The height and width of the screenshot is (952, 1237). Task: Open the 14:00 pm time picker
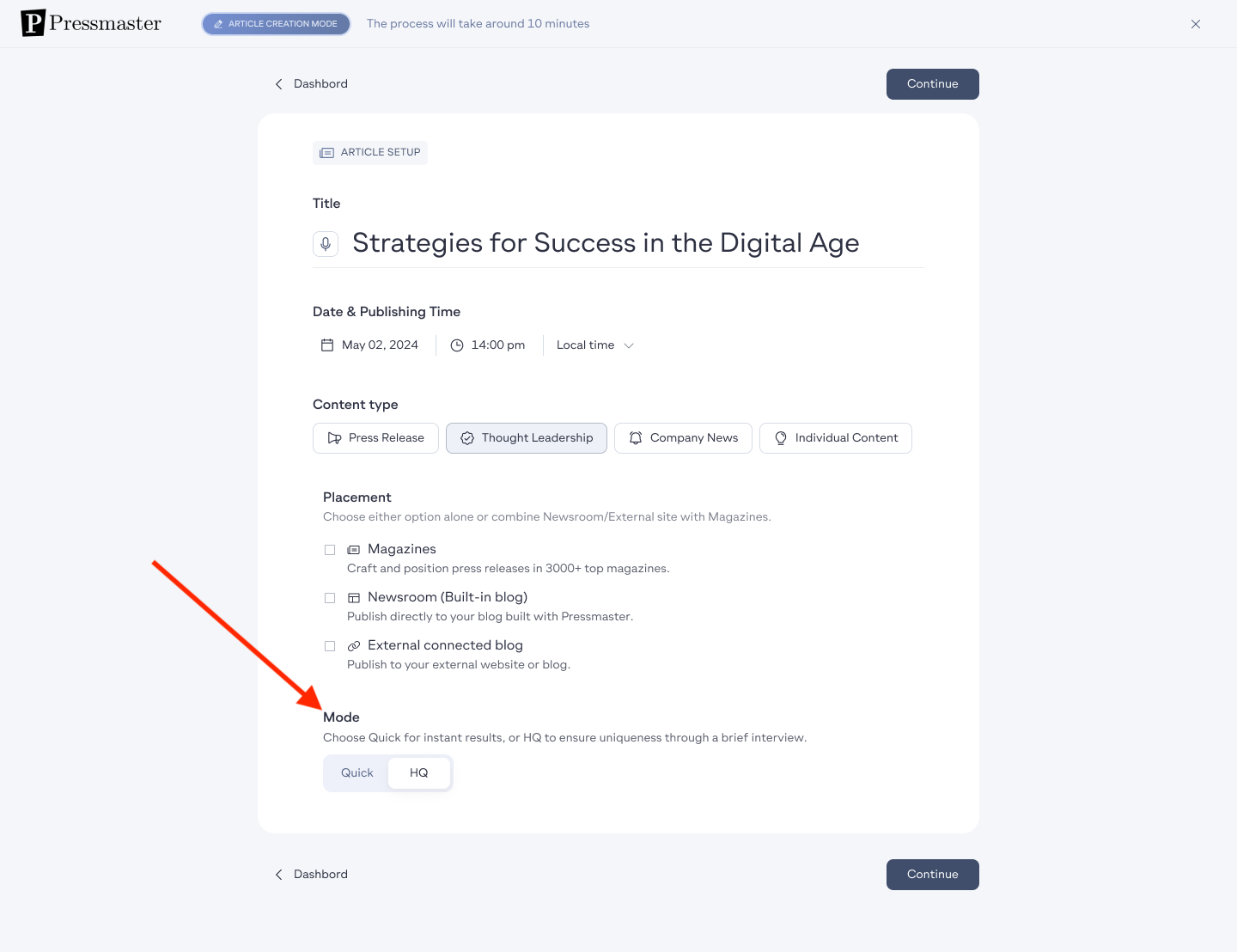[488, 345]
